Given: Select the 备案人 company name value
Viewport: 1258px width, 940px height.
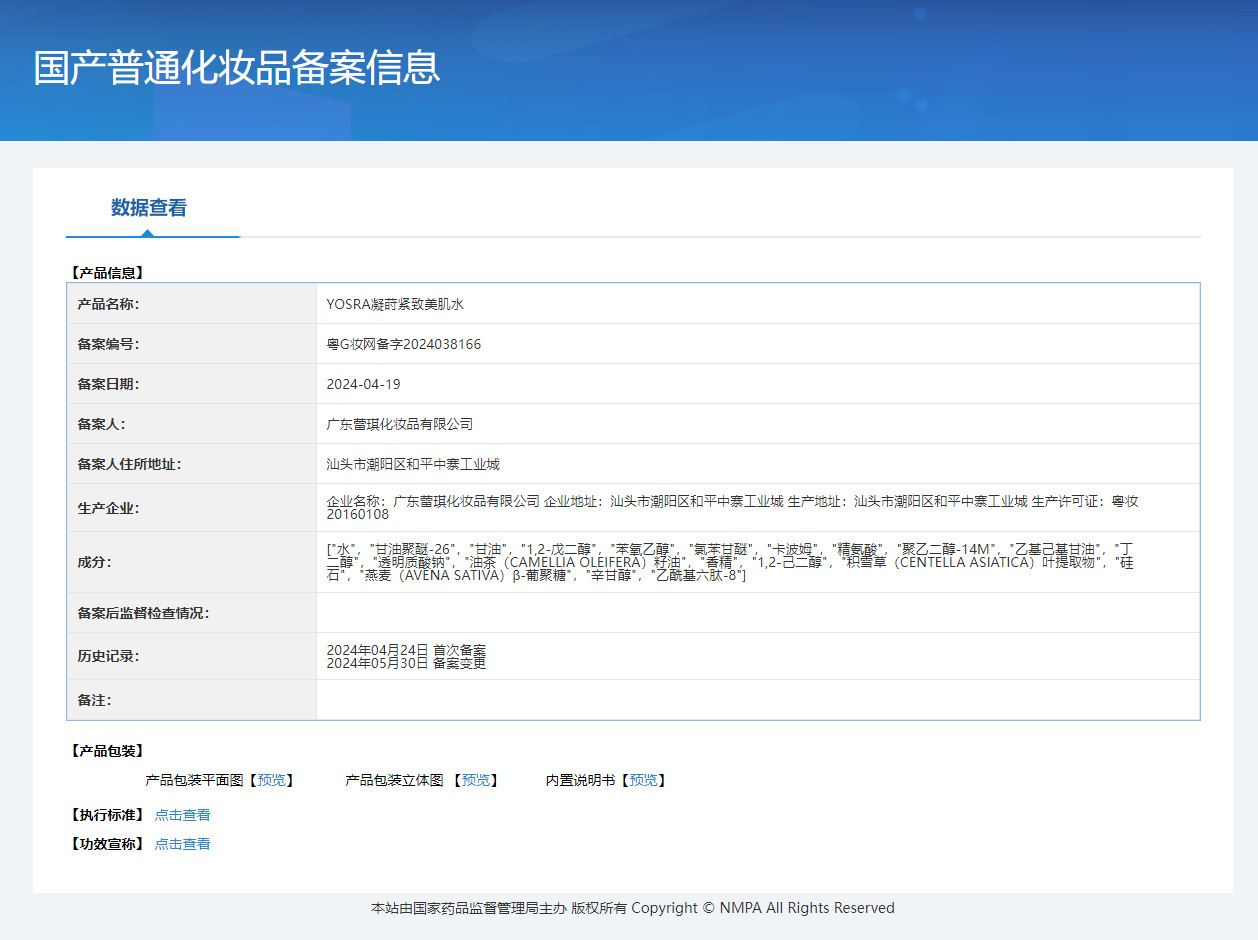Looking at the screenshot, I should coord(399,424).
